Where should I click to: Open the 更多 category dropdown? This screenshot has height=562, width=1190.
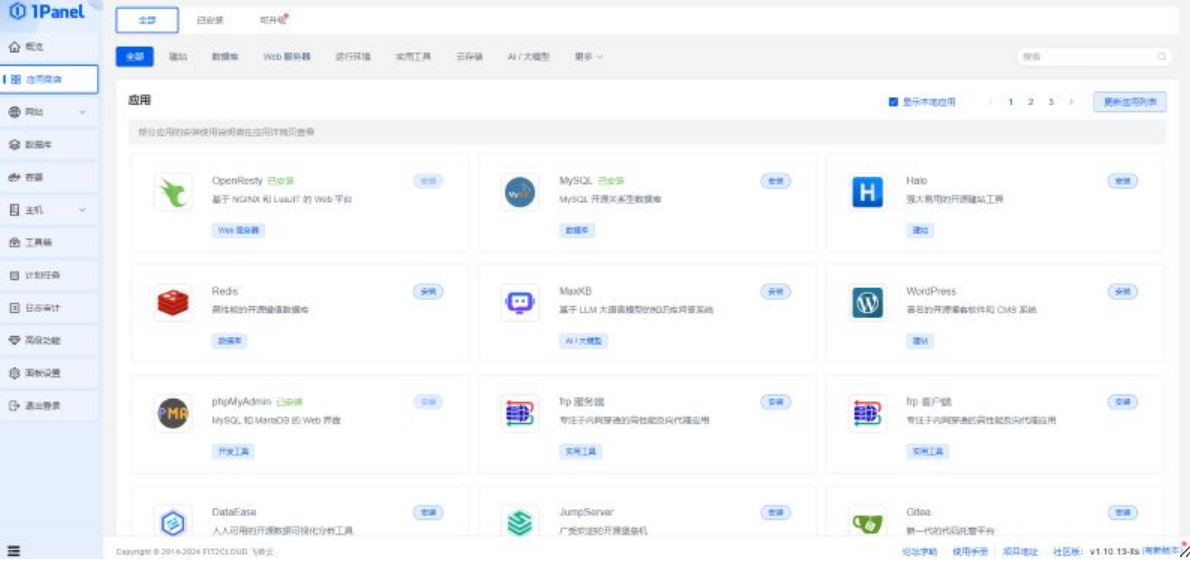588,57
